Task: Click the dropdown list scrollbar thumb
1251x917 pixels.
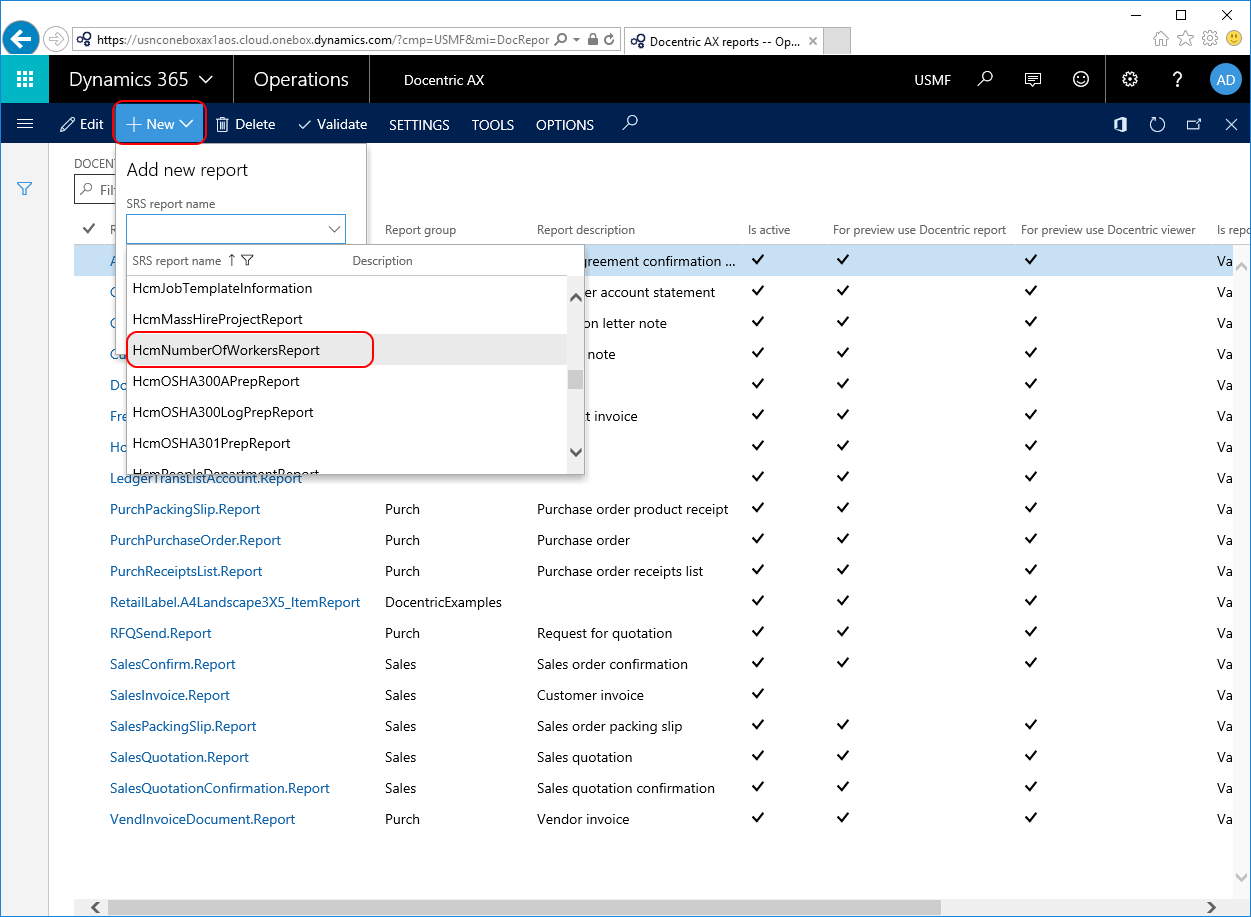Action: (x=575, y=379)
